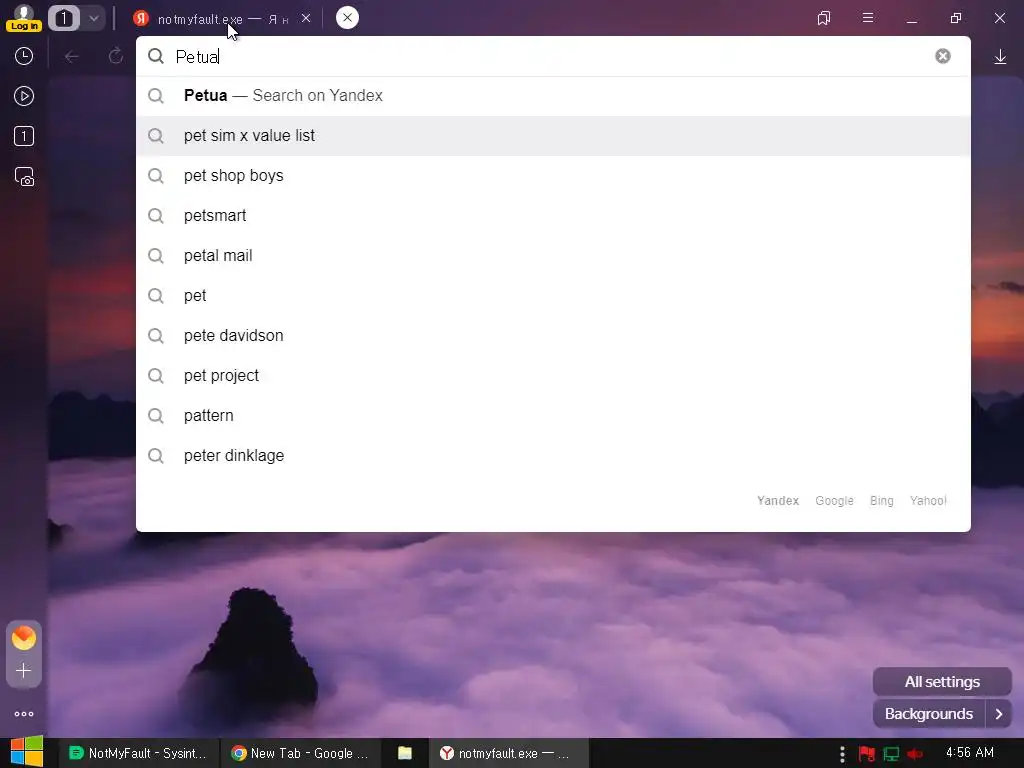The height and width of the screenshot is (768, 1024).
Task: Switch search engine to Bing
Action: click(x=881, y=501)
